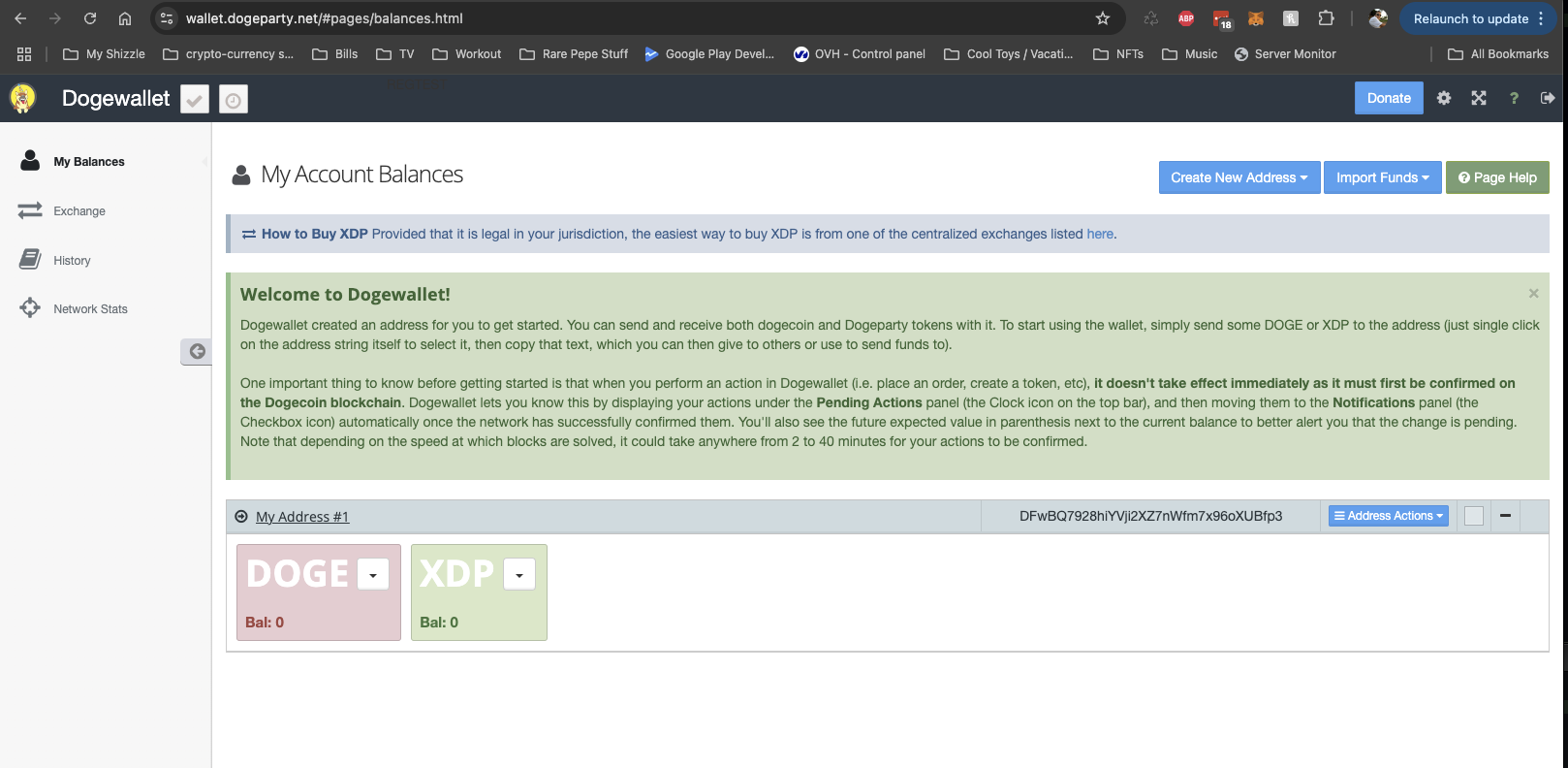Open the gray square extension icon
1568x768 pixels.
(x=1291, y=18)
